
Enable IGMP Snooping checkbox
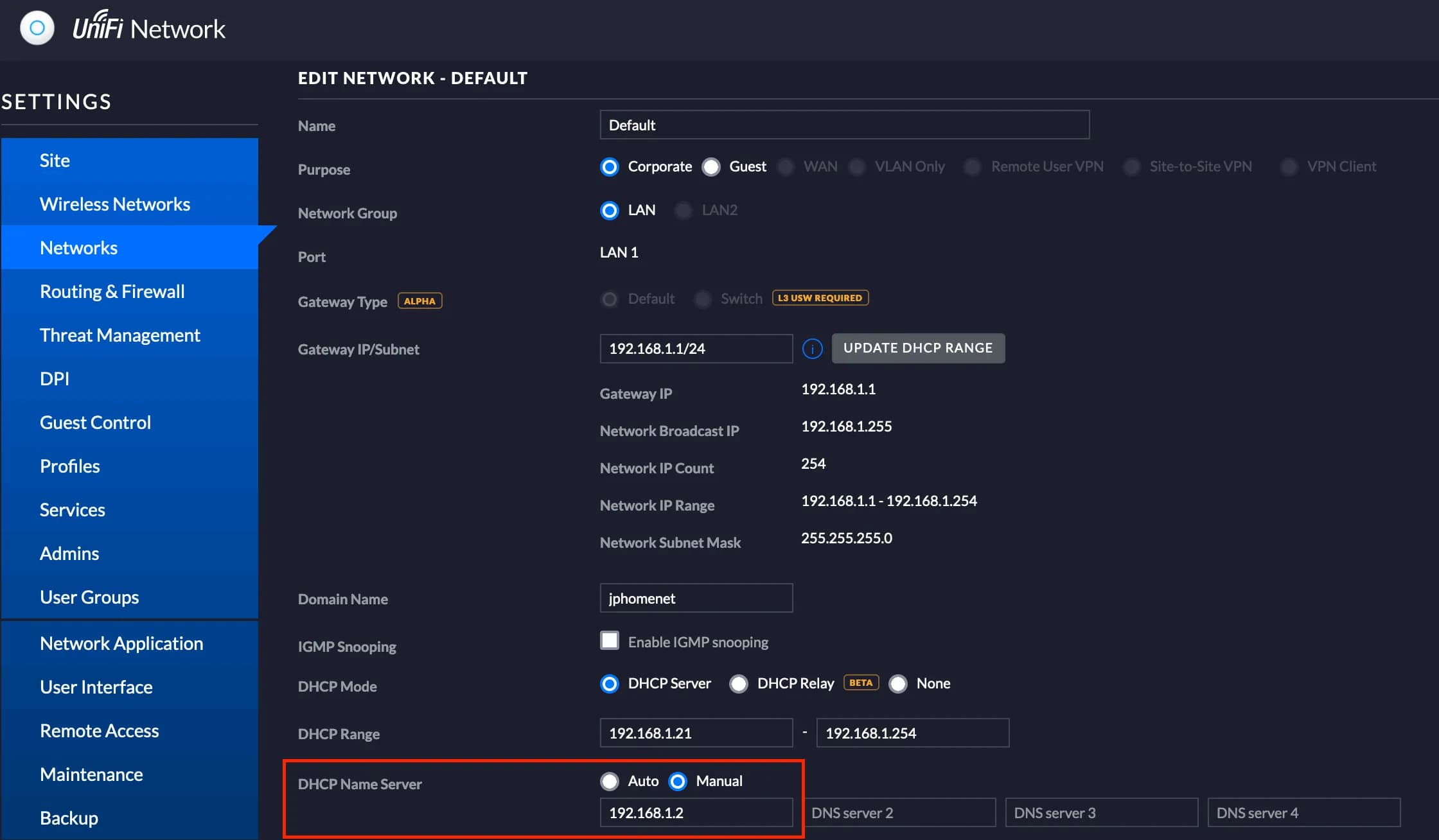(609, 640)
